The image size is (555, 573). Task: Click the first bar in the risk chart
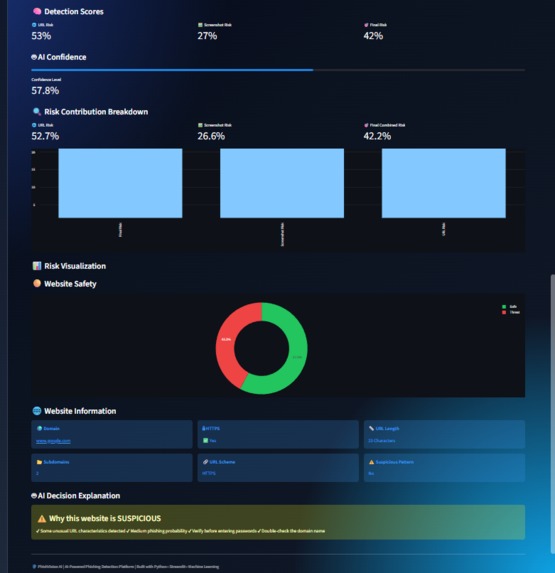[x=120, y=183]
